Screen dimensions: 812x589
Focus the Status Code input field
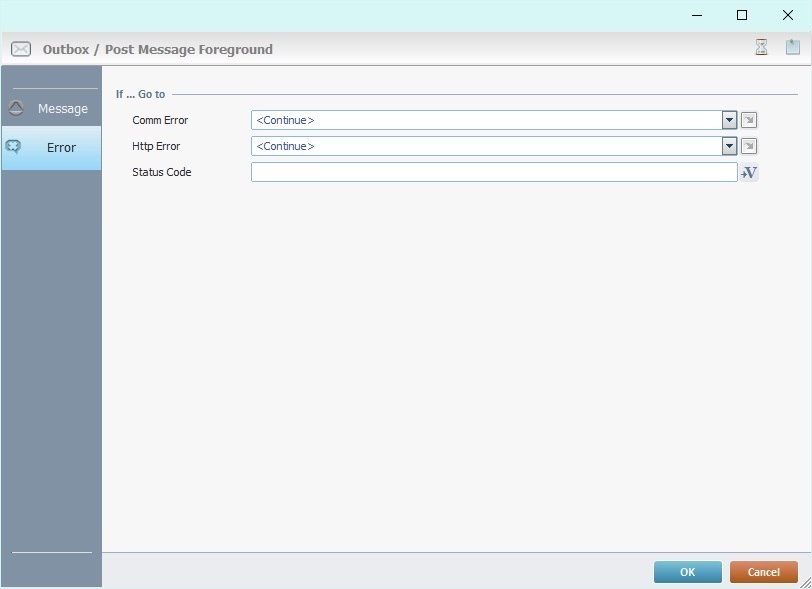[x=493, y=172]
